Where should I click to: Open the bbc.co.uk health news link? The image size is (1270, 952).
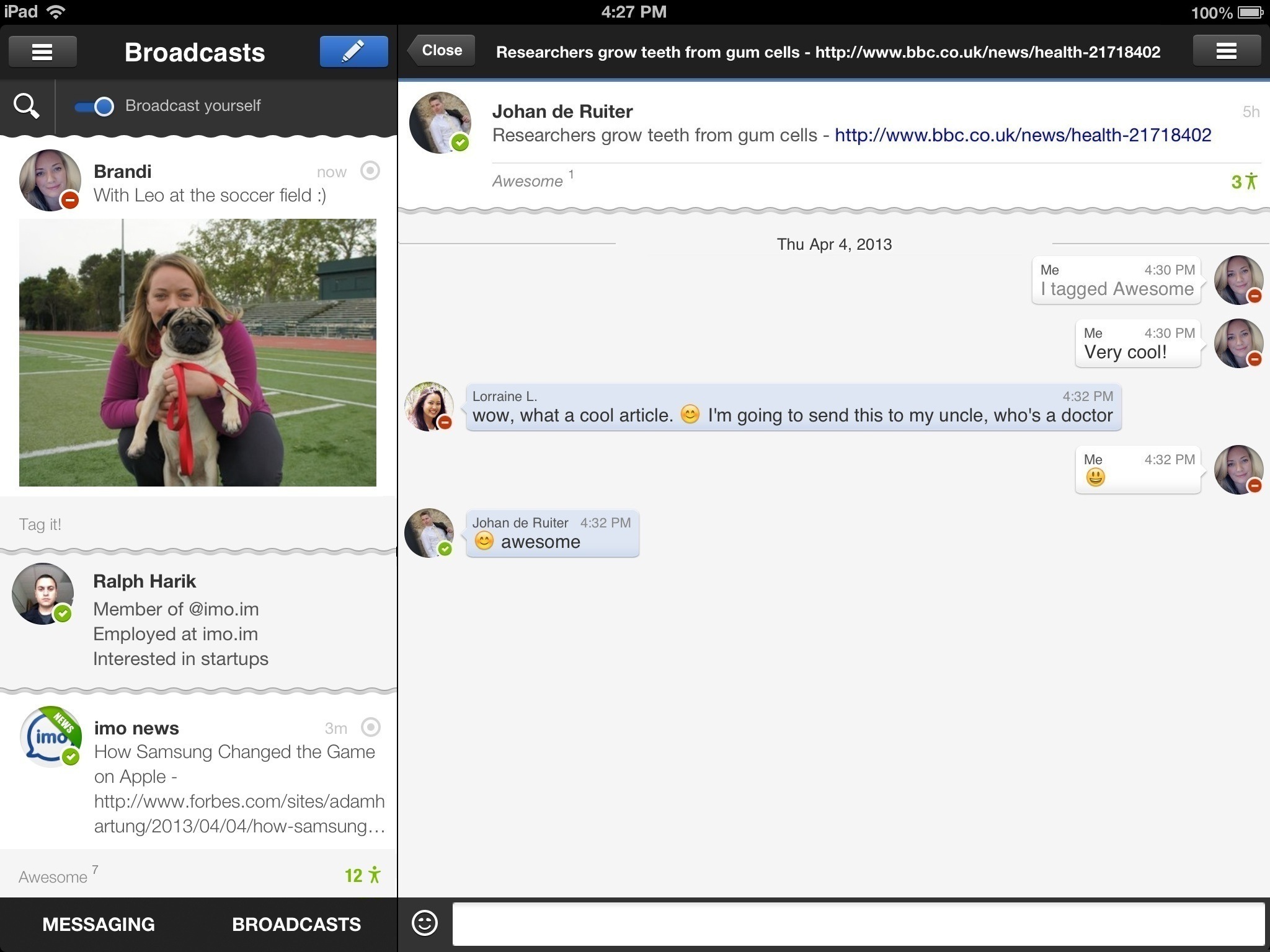tap(1023, 135)
